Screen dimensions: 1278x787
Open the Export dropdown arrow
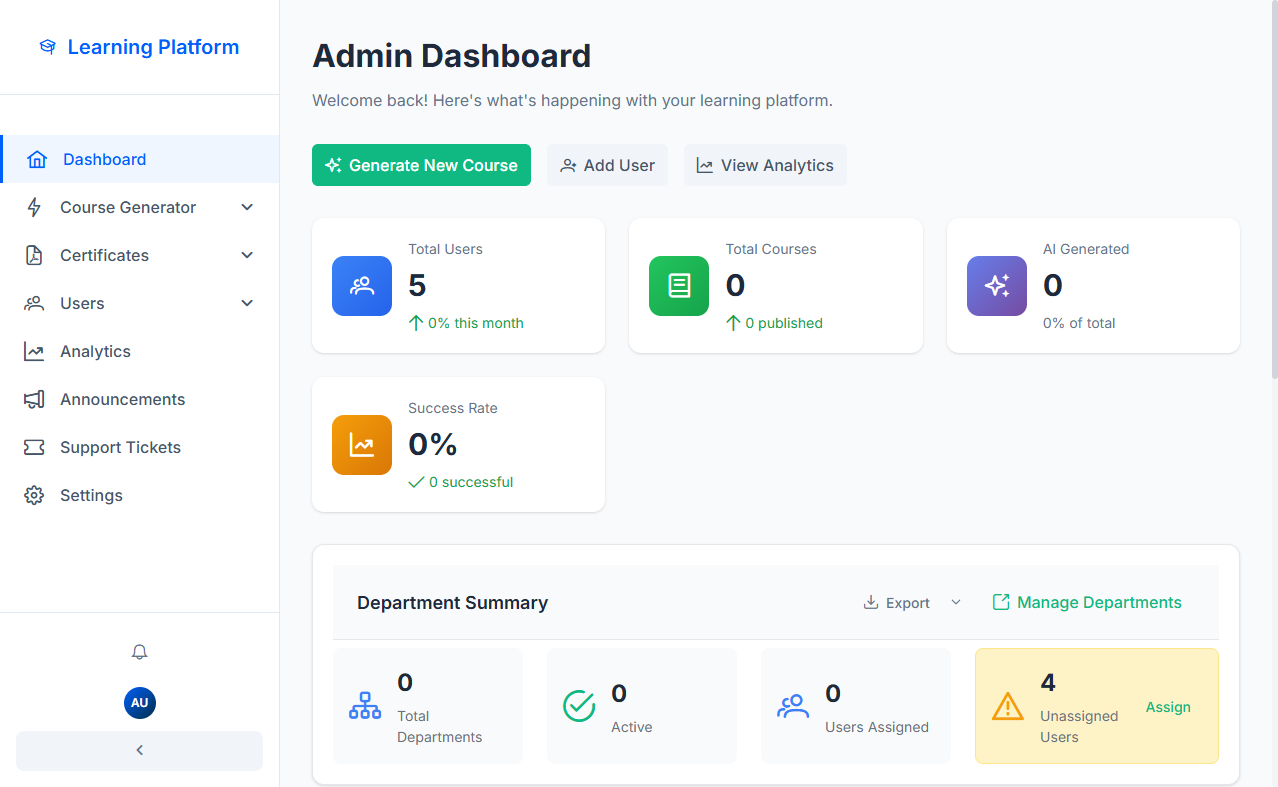955,602
